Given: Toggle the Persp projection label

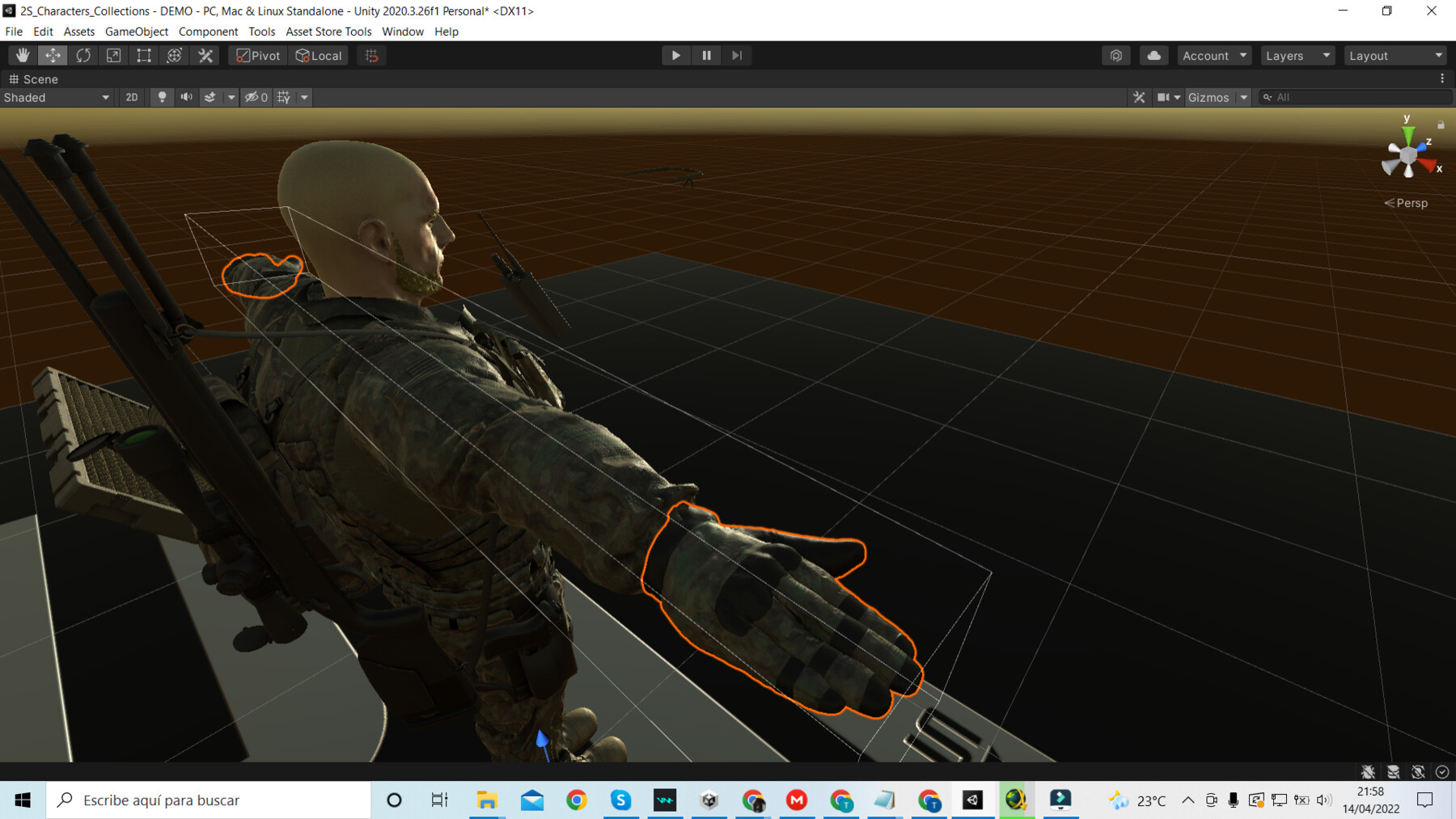Looking at the screenshot, I should [1406, 203].
